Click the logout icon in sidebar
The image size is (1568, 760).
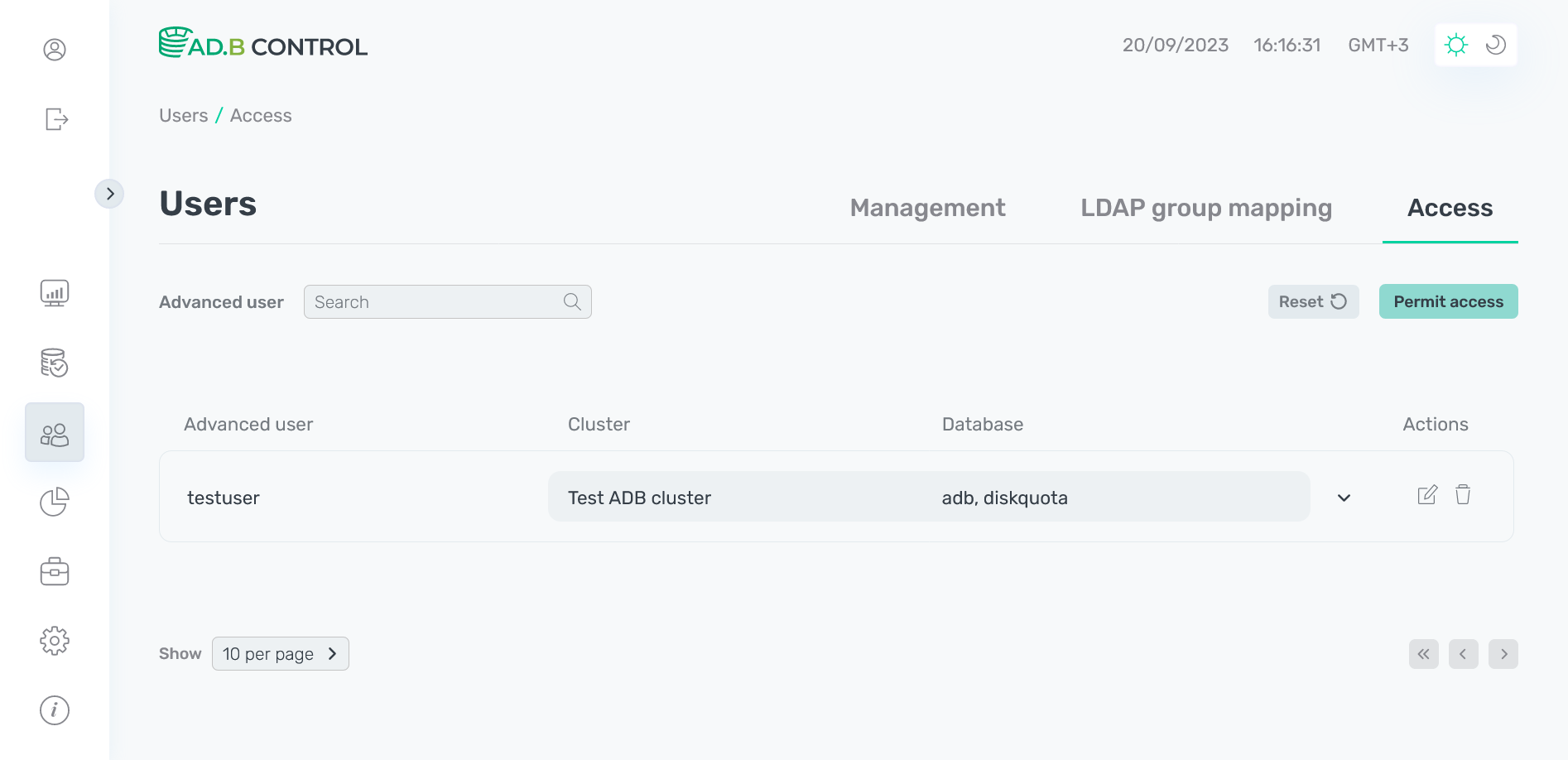click(55, 119)
